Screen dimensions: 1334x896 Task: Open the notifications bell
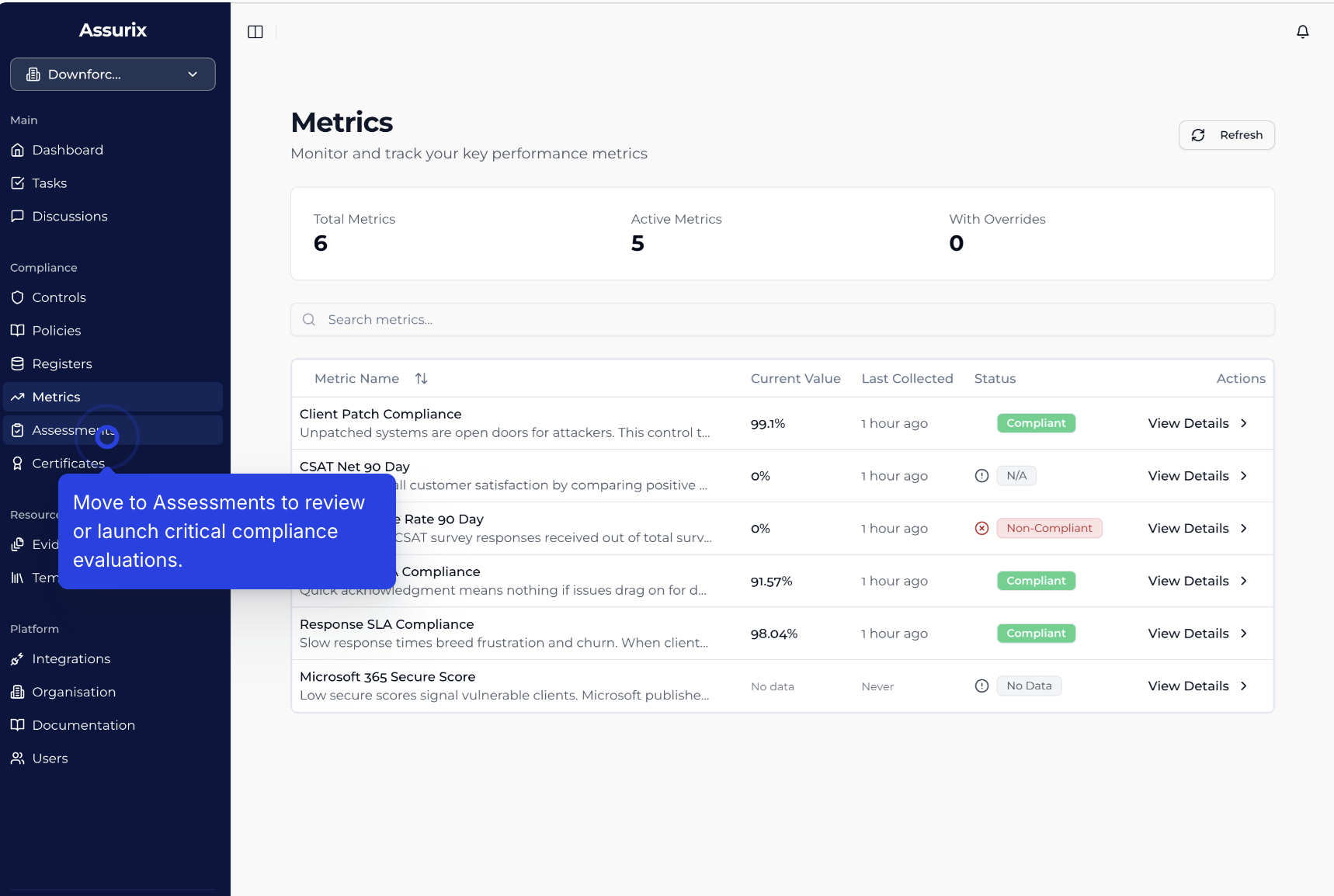1302,32
